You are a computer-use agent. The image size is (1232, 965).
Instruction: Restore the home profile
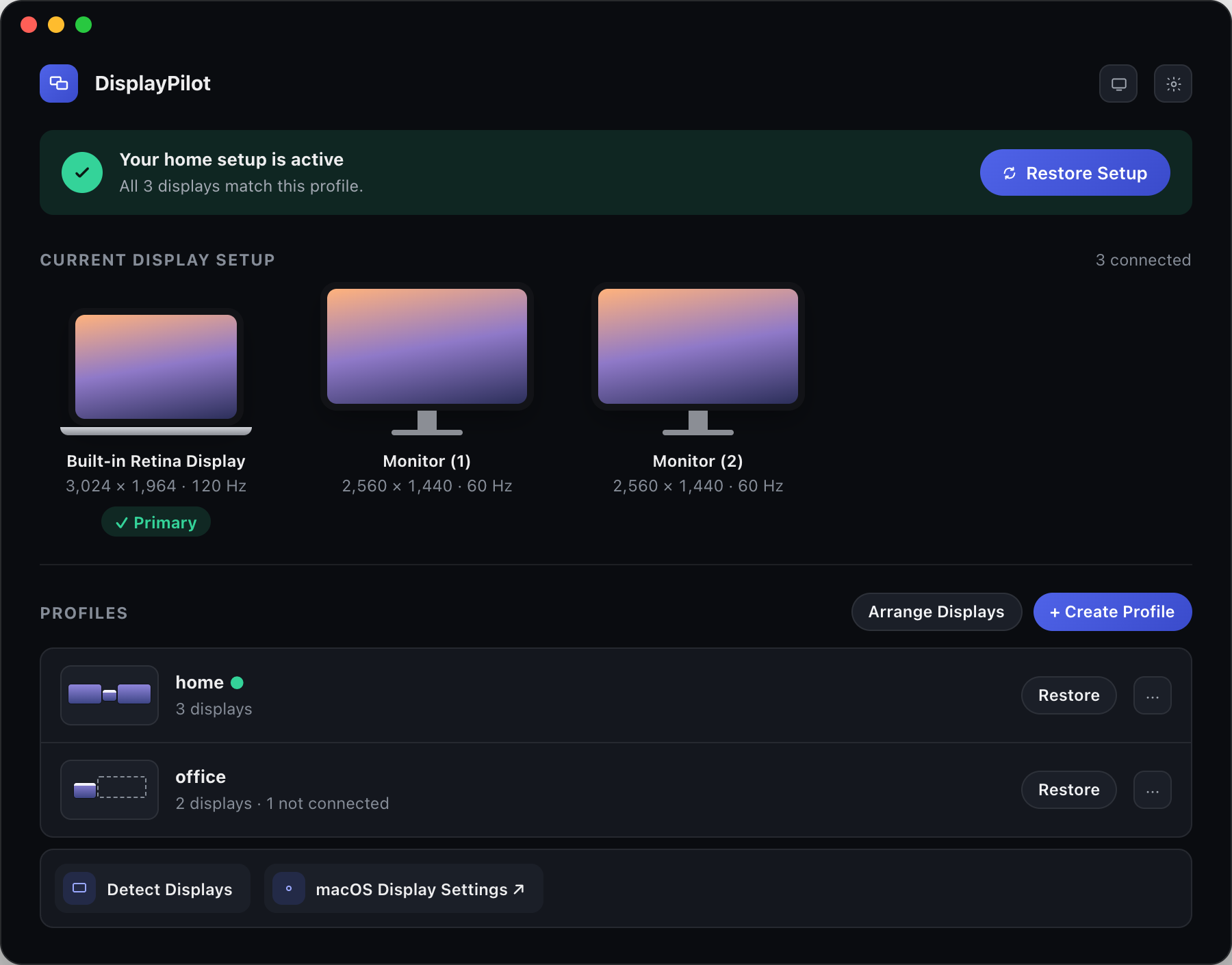coord(1068,695)
